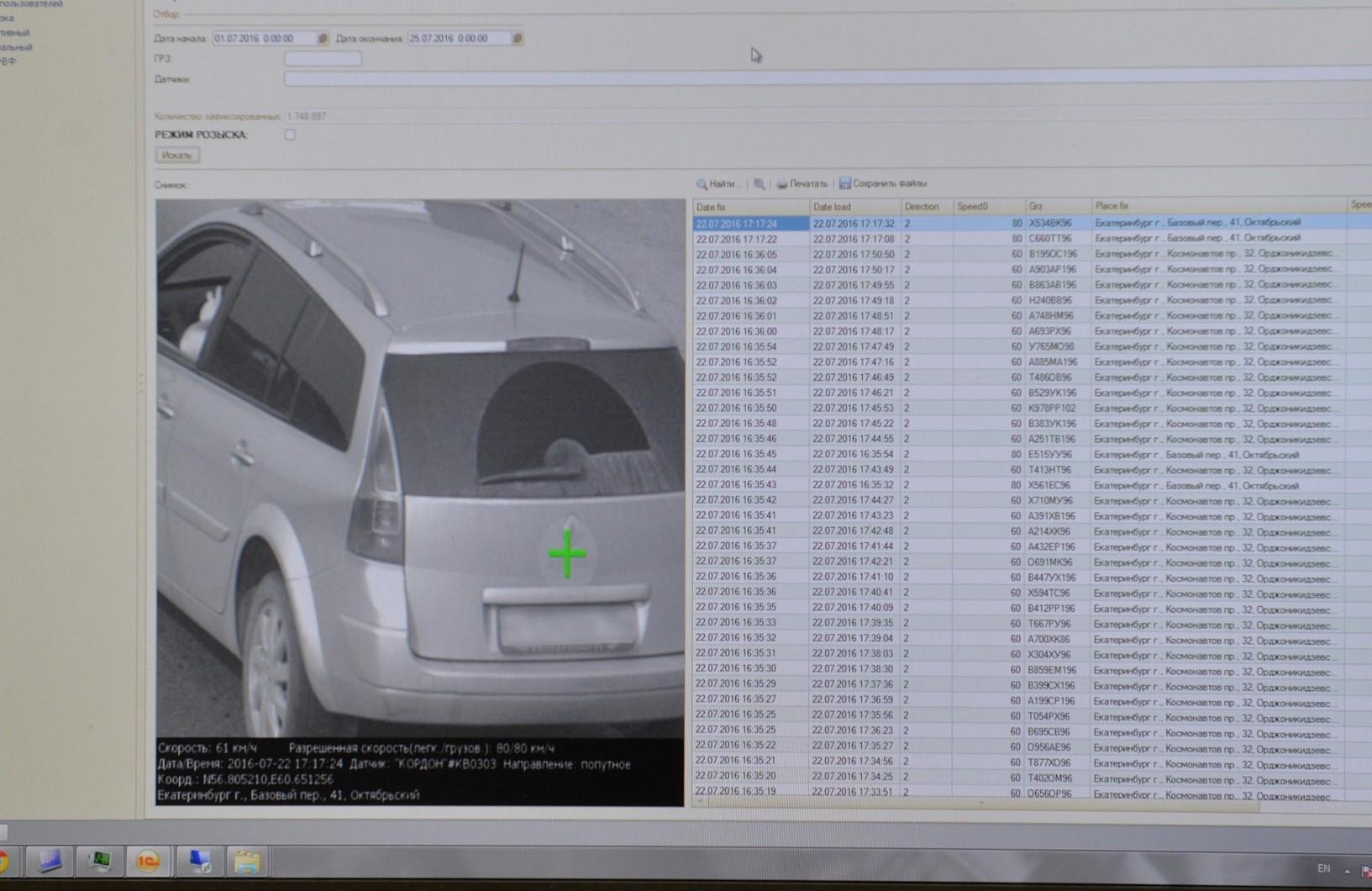Viewport: 1372px width, 891px height.
Task: Open the file explorer folder taskbar icon
Action: click(247, 862)
